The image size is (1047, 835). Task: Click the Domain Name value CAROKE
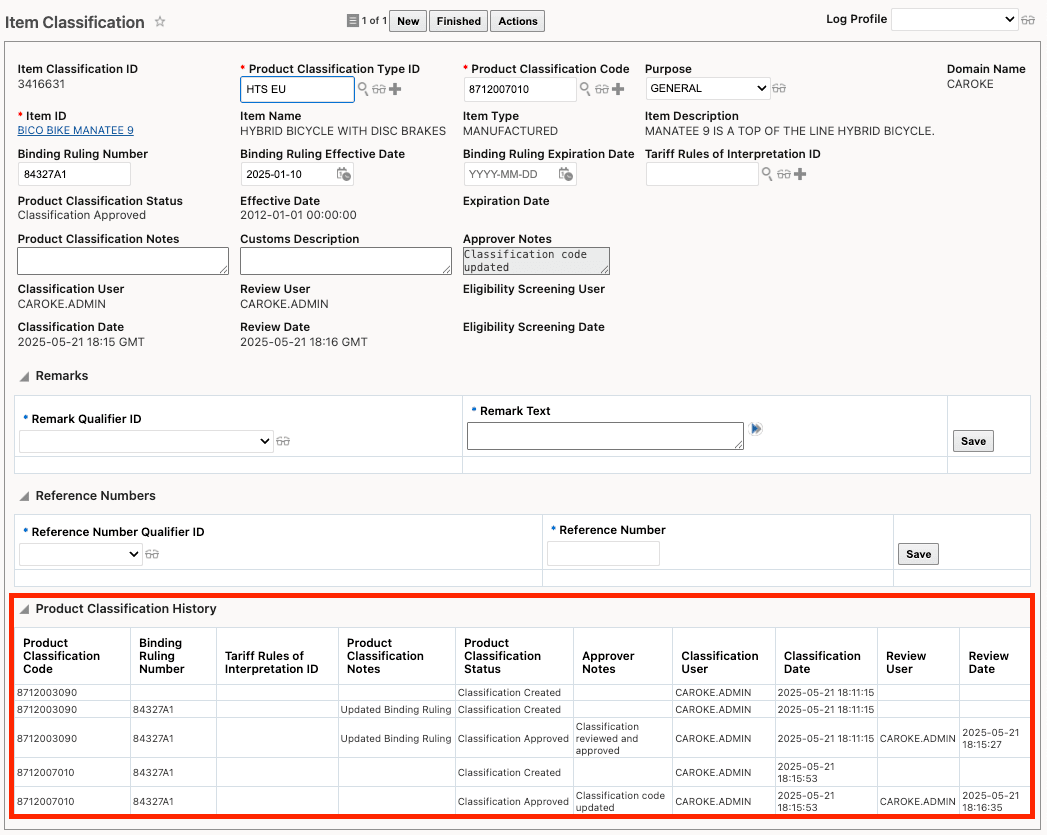tap(970, 84)
